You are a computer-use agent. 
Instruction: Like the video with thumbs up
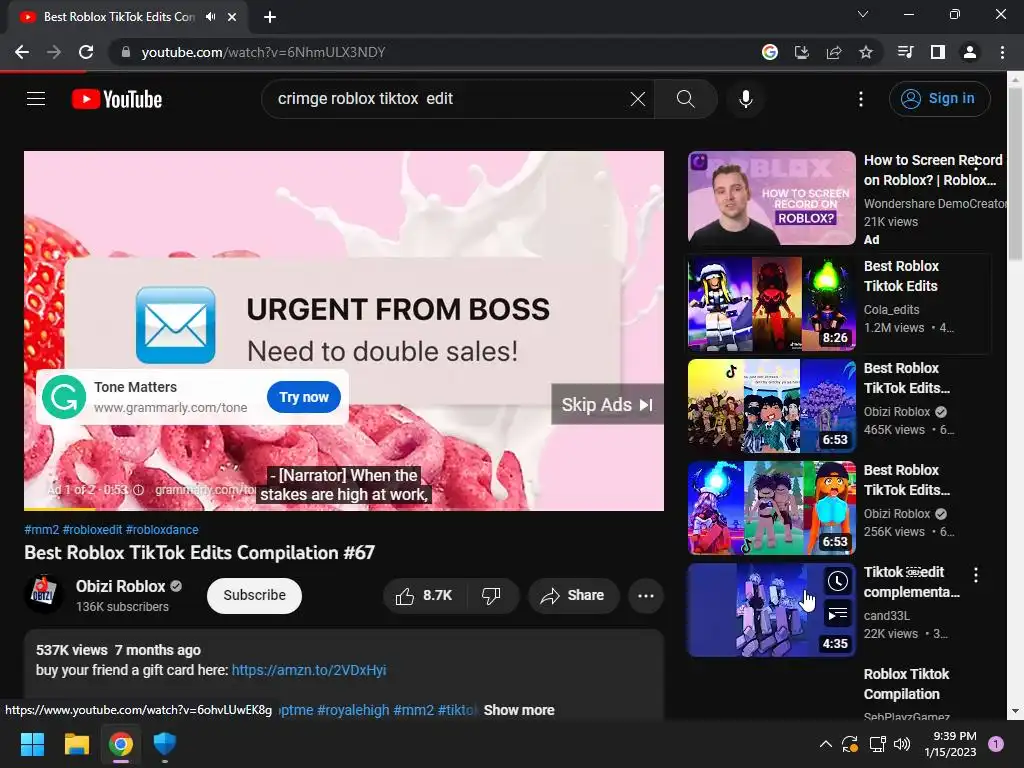click(x=424, y=596)
